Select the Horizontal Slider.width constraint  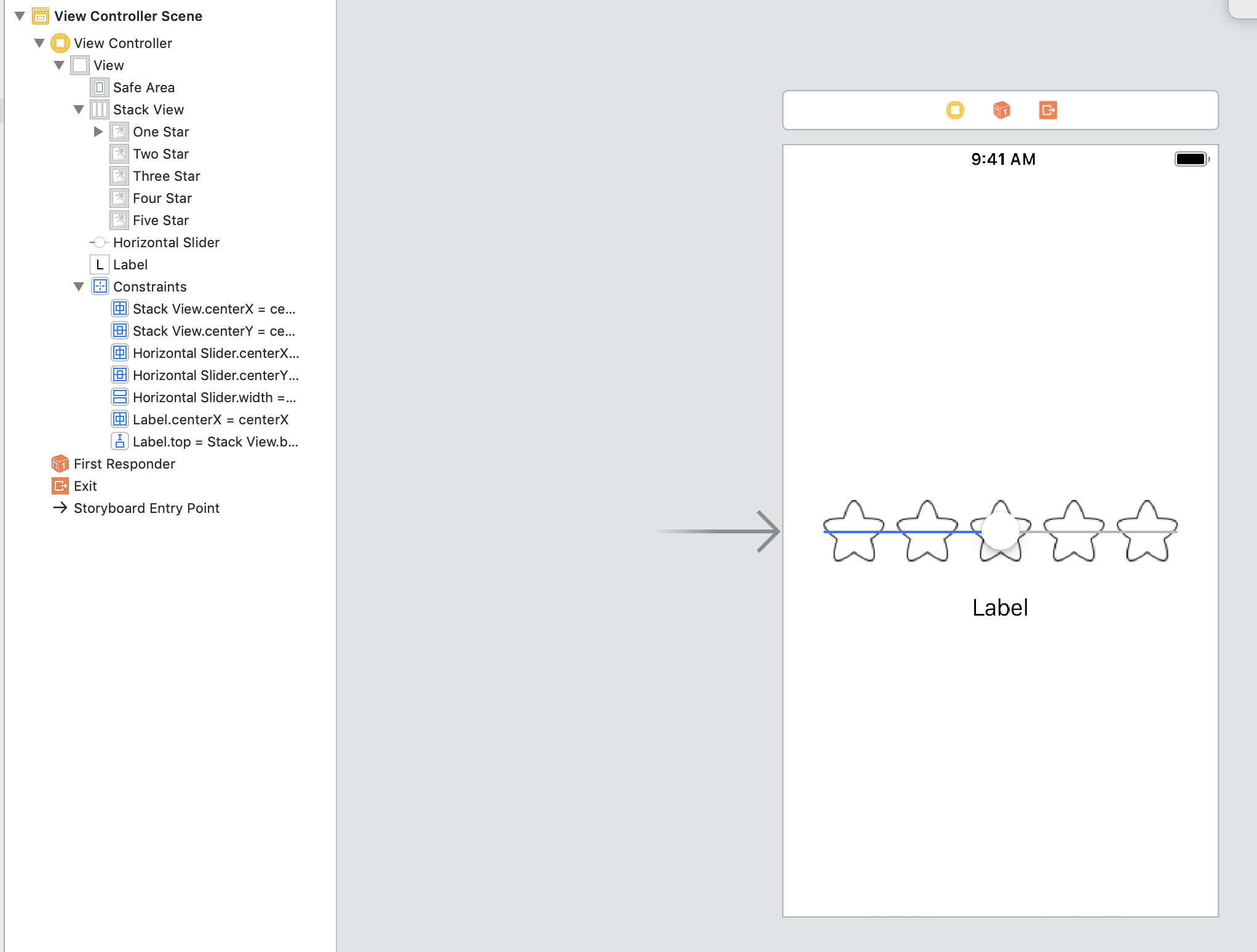point(213,397)
